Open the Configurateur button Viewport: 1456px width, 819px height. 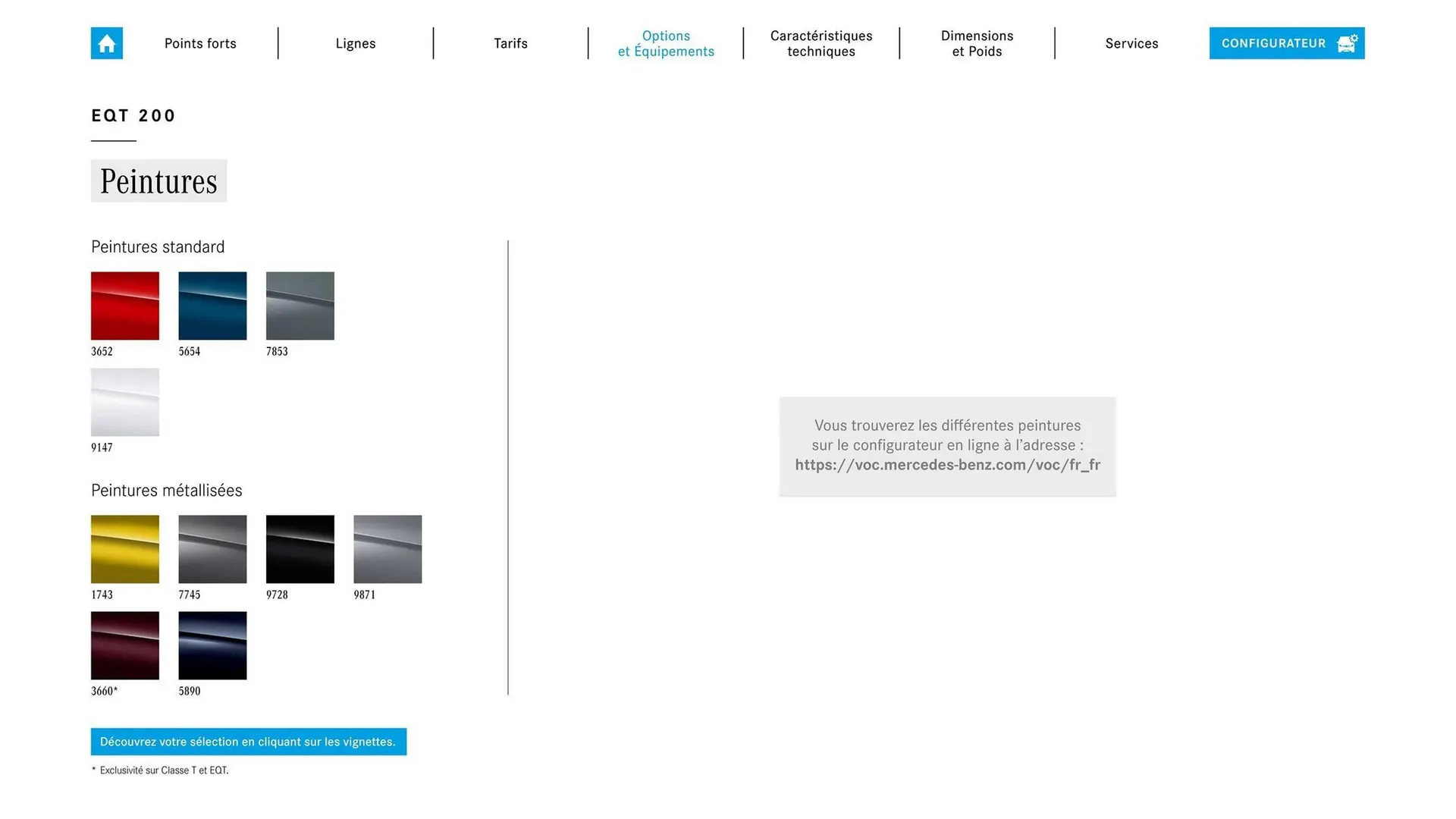tap(1286, 43)
